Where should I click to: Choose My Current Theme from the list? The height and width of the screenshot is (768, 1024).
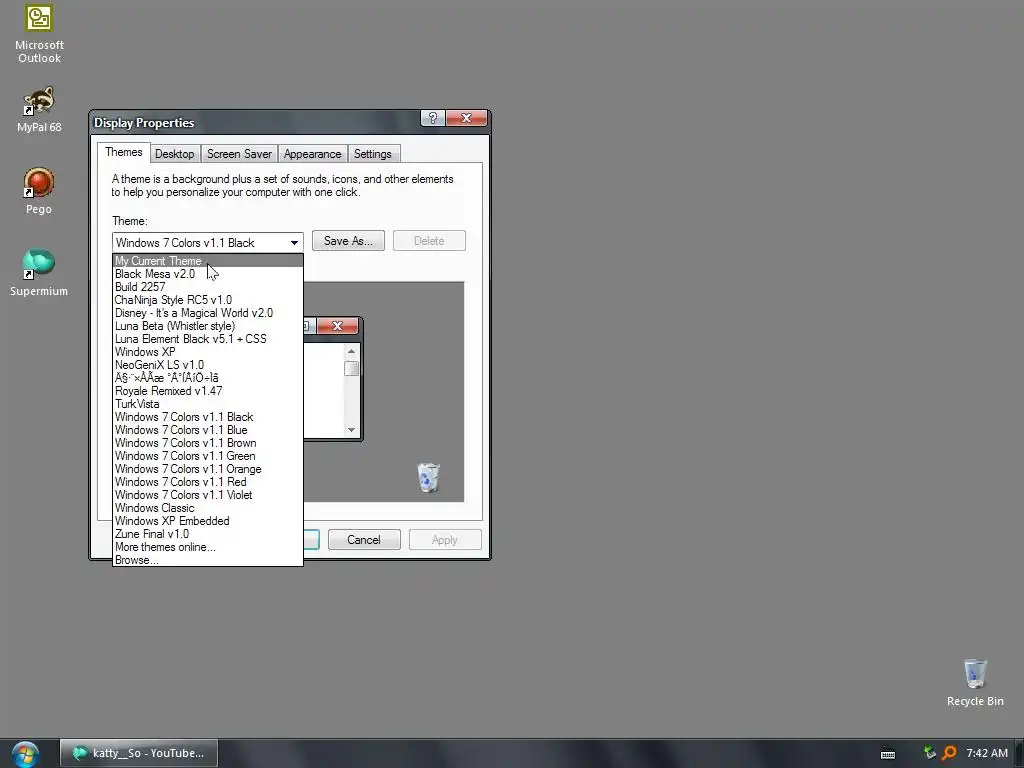point(208,261)
